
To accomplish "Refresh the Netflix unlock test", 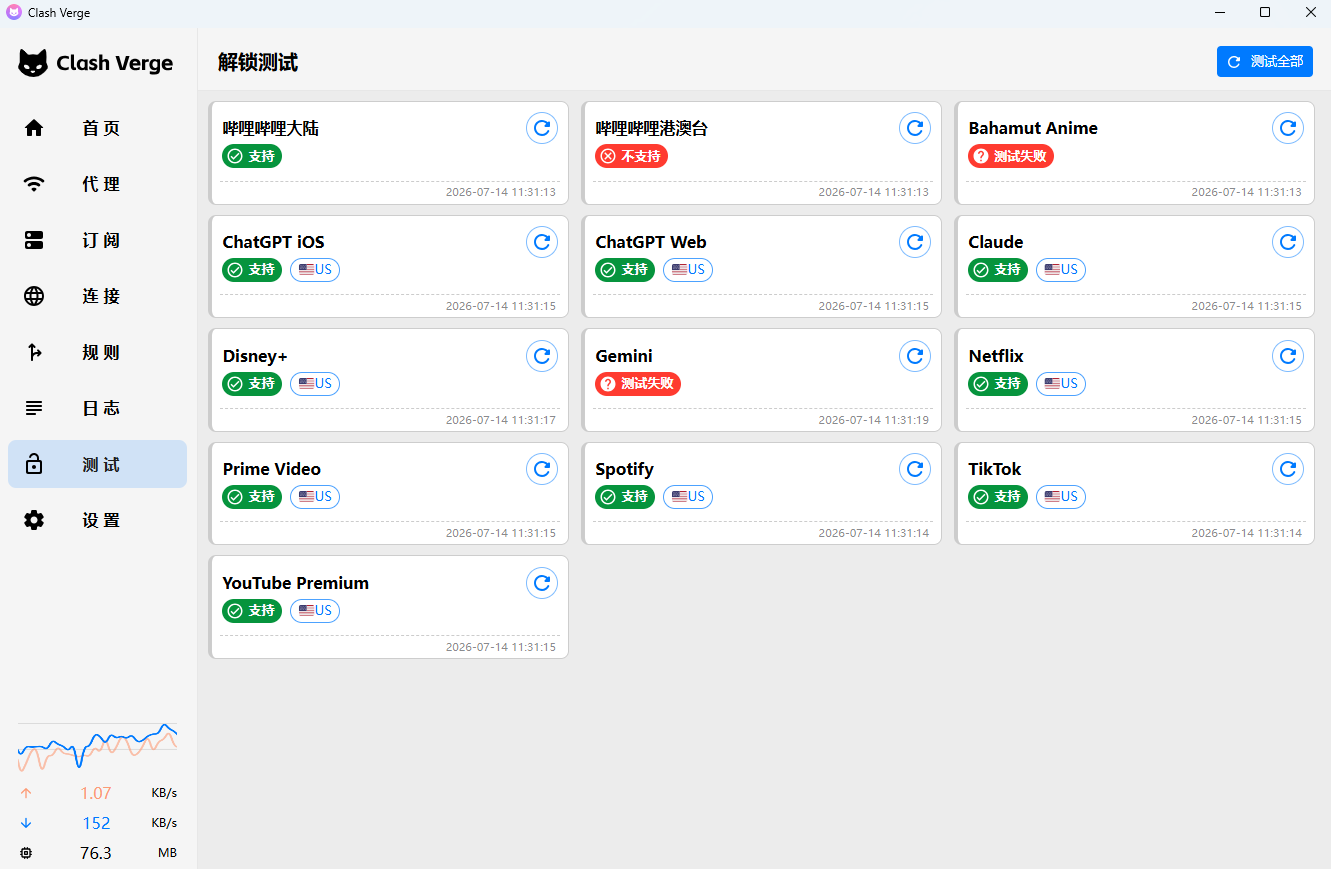I will [1288, 355].
